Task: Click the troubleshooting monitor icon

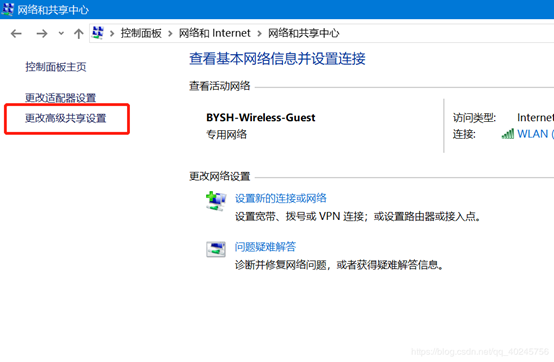Action: pyautogui.click(x=216, y=249)
